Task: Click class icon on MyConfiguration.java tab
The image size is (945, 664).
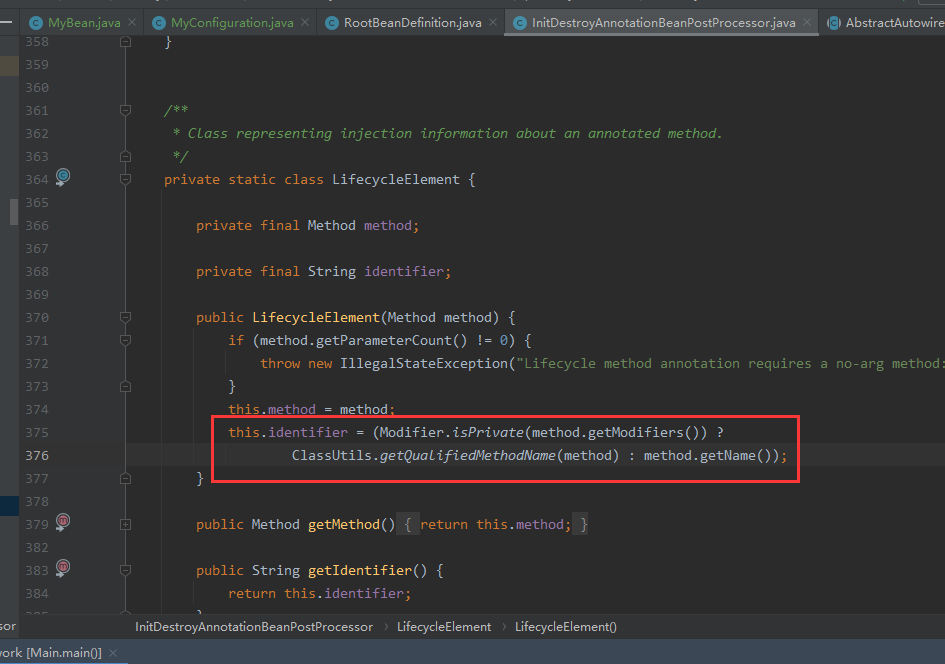Action: 159,23
